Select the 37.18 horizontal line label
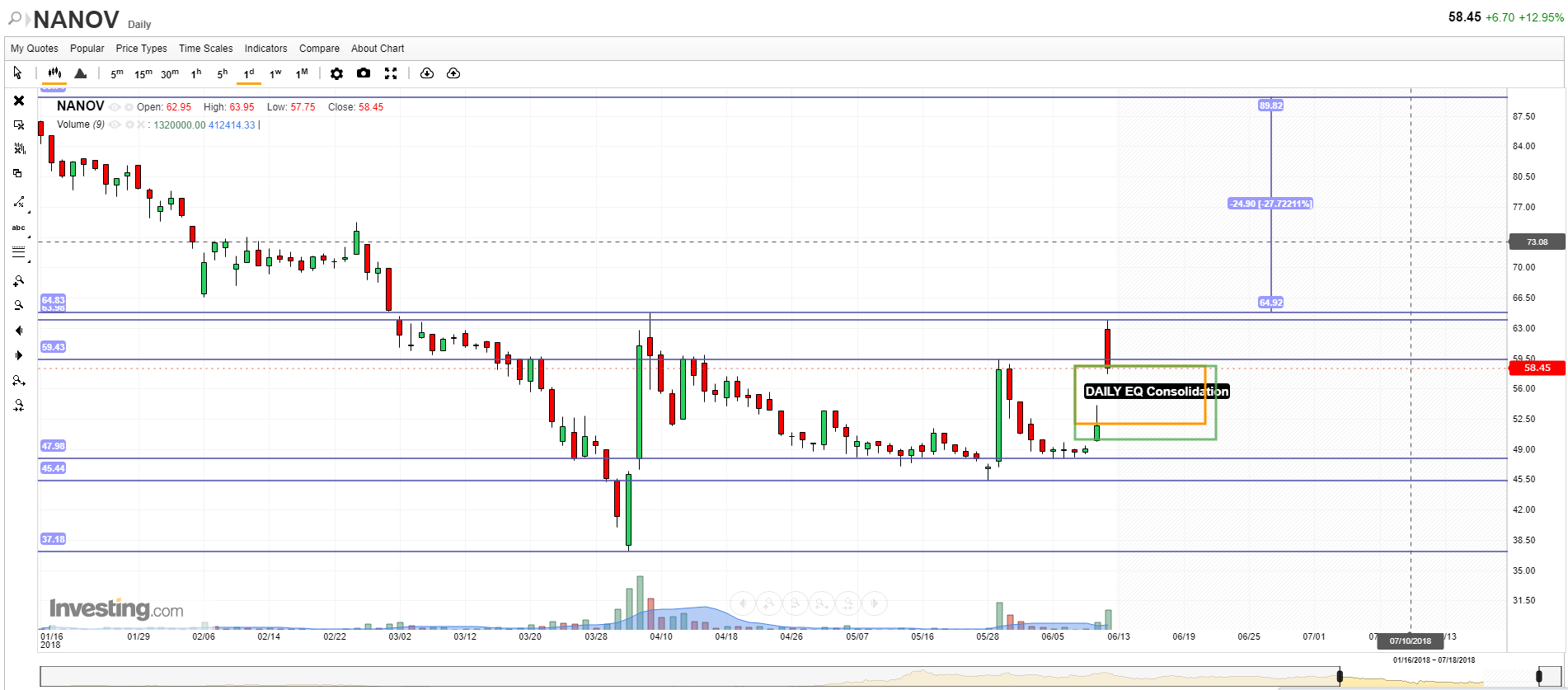The image size is (1568, 690). pyautogui.click(x=54, y=539)
